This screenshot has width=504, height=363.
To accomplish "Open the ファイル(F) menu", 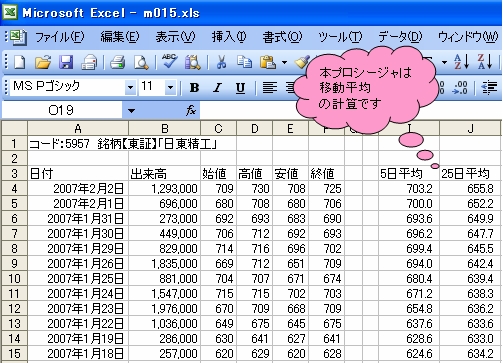I will (60, 37).
